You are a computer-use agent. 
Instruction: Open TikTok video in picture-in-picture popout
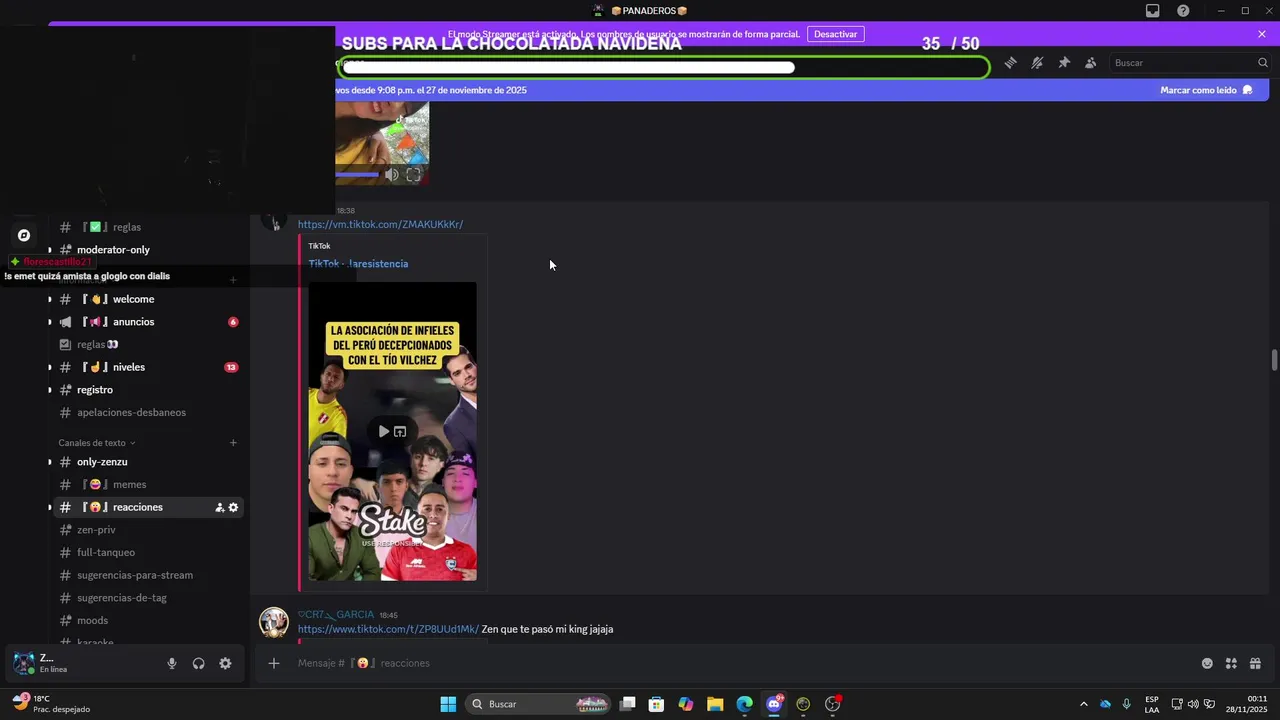(x=400, y=432)
